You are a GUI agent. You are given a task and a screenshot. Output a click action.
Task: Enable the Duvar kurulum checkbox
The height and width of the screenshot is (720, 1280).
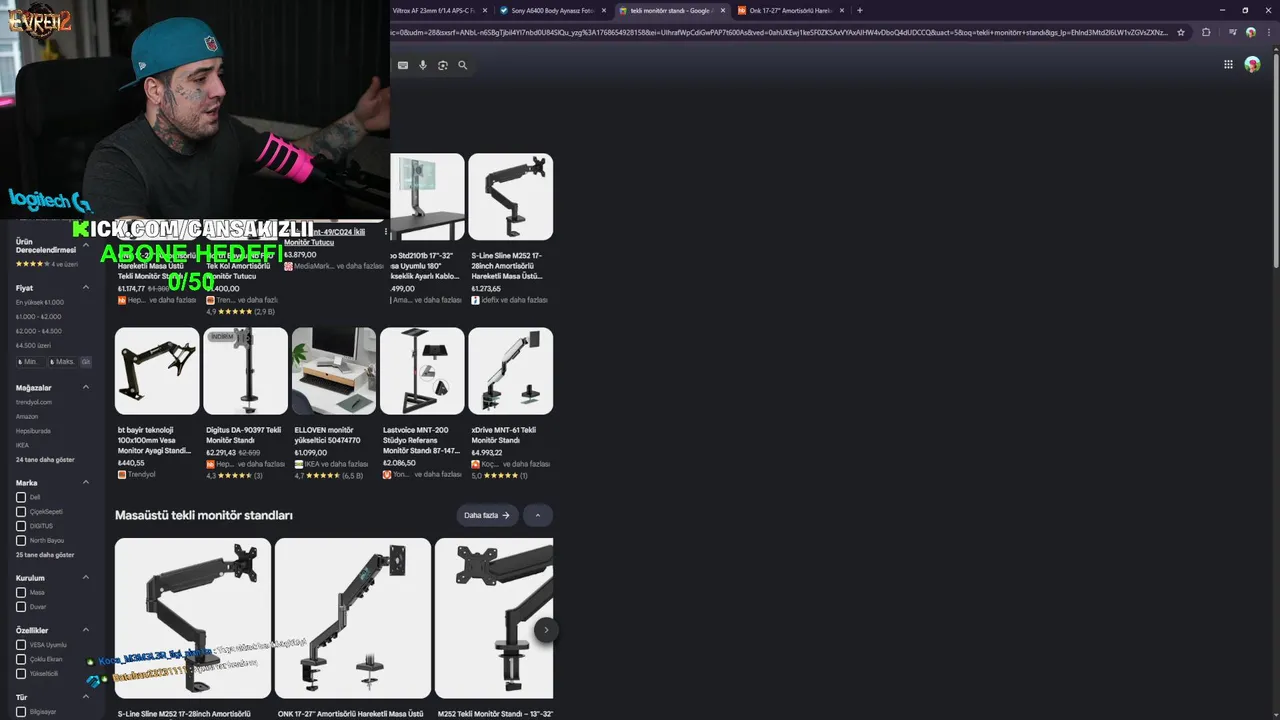tap(21, 607)
